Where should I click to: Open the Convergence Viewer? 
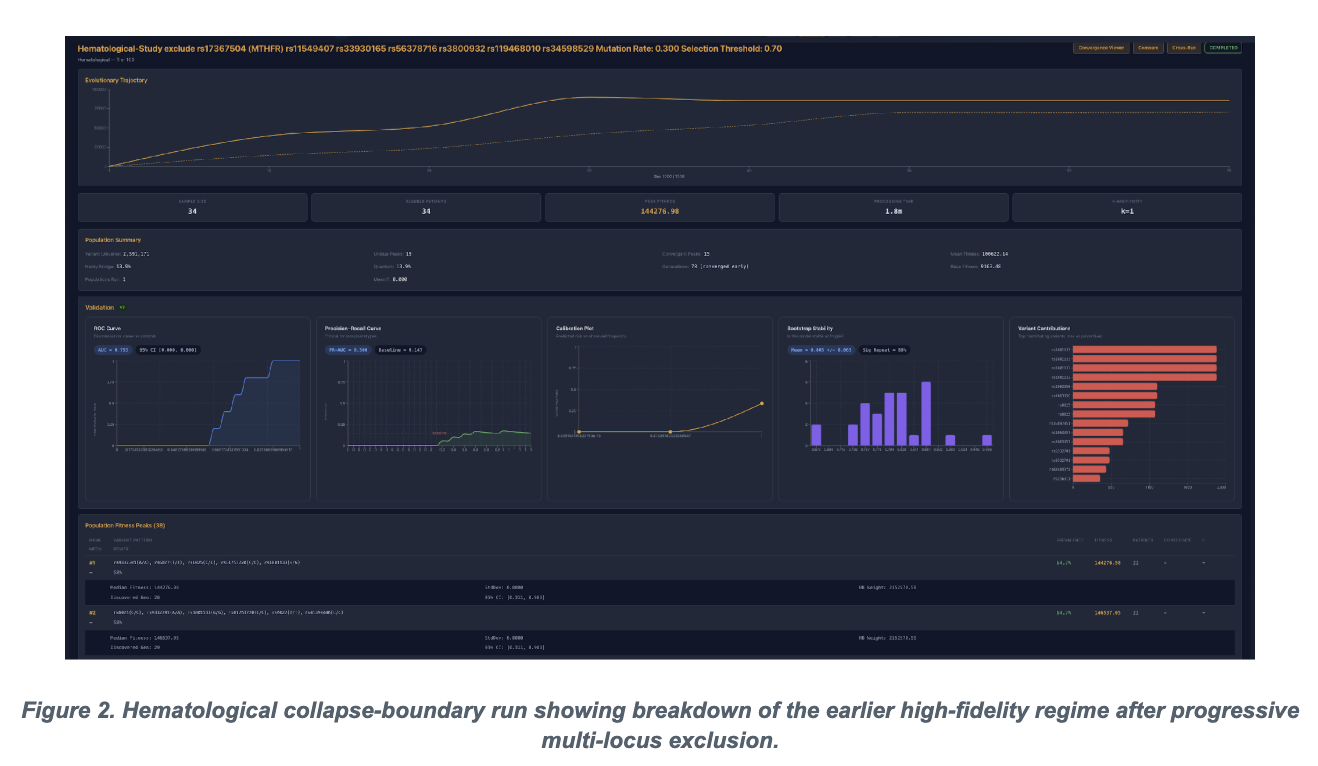(1100, 47)
